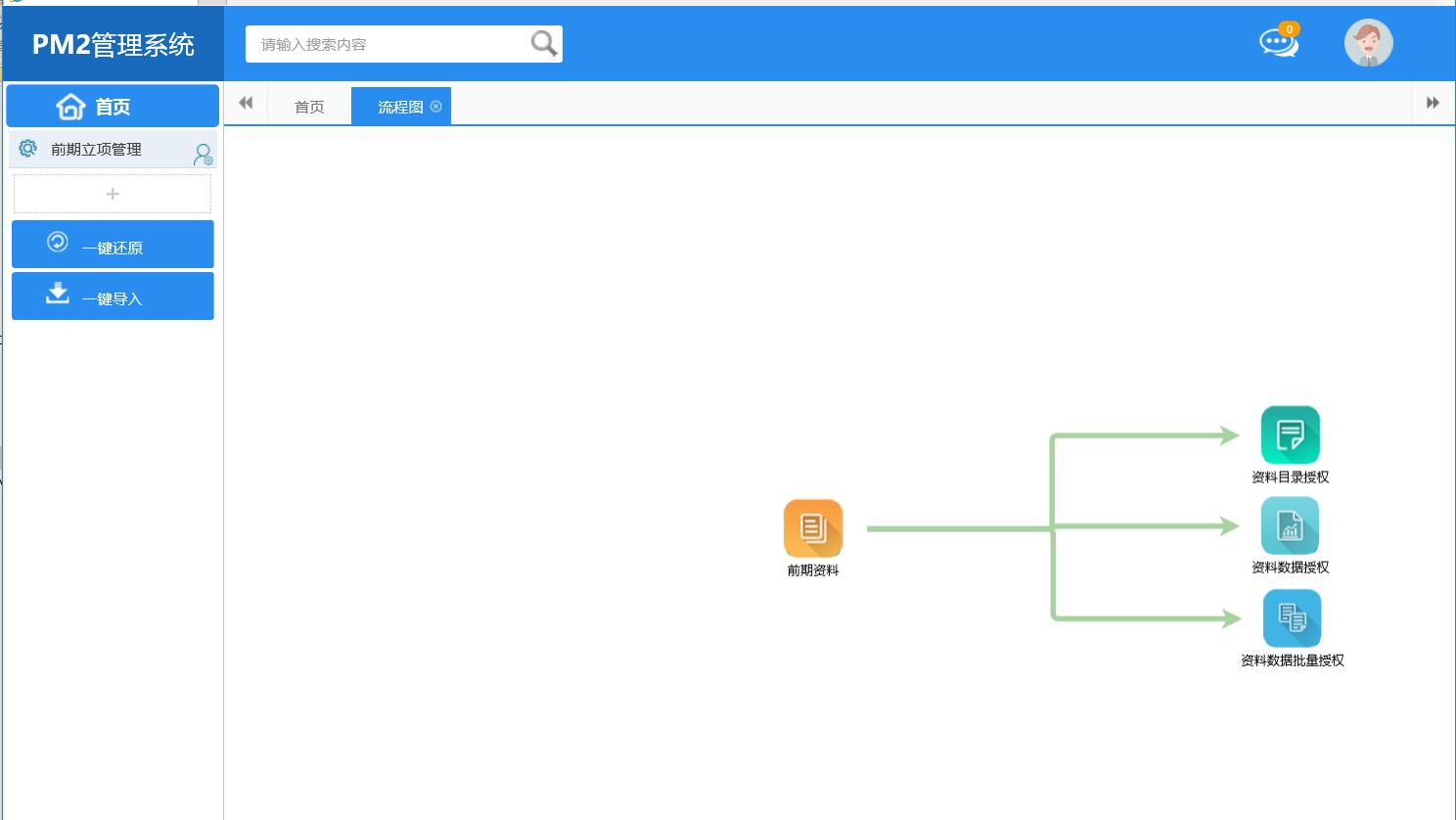Open the messages chat bubble icon
The height and width of the screenshot is (820, 1456).
1278,43
